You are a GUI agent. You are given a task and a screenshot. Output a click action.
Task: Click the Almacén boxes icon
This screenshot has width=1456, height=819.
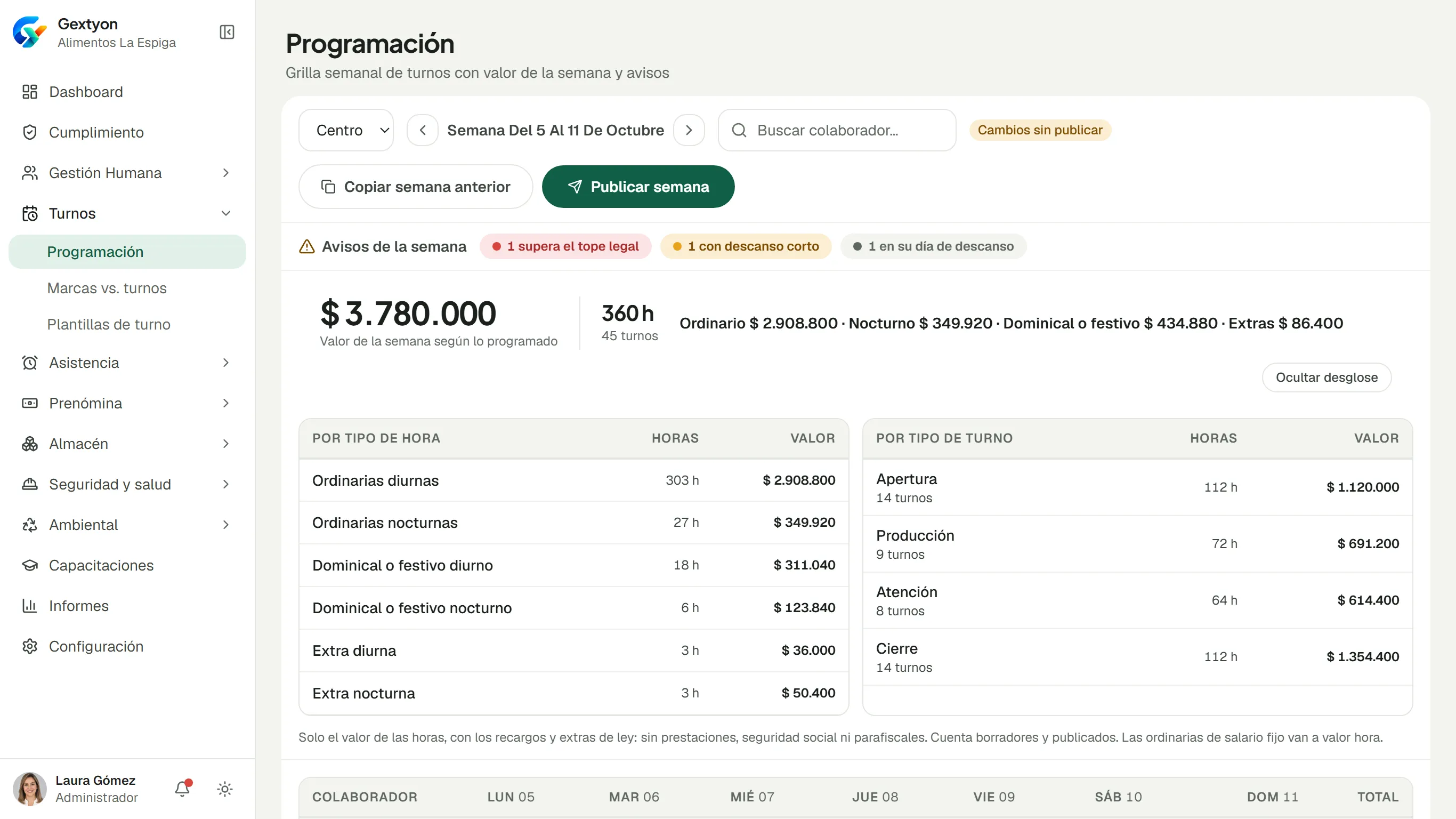pos(29,444)
